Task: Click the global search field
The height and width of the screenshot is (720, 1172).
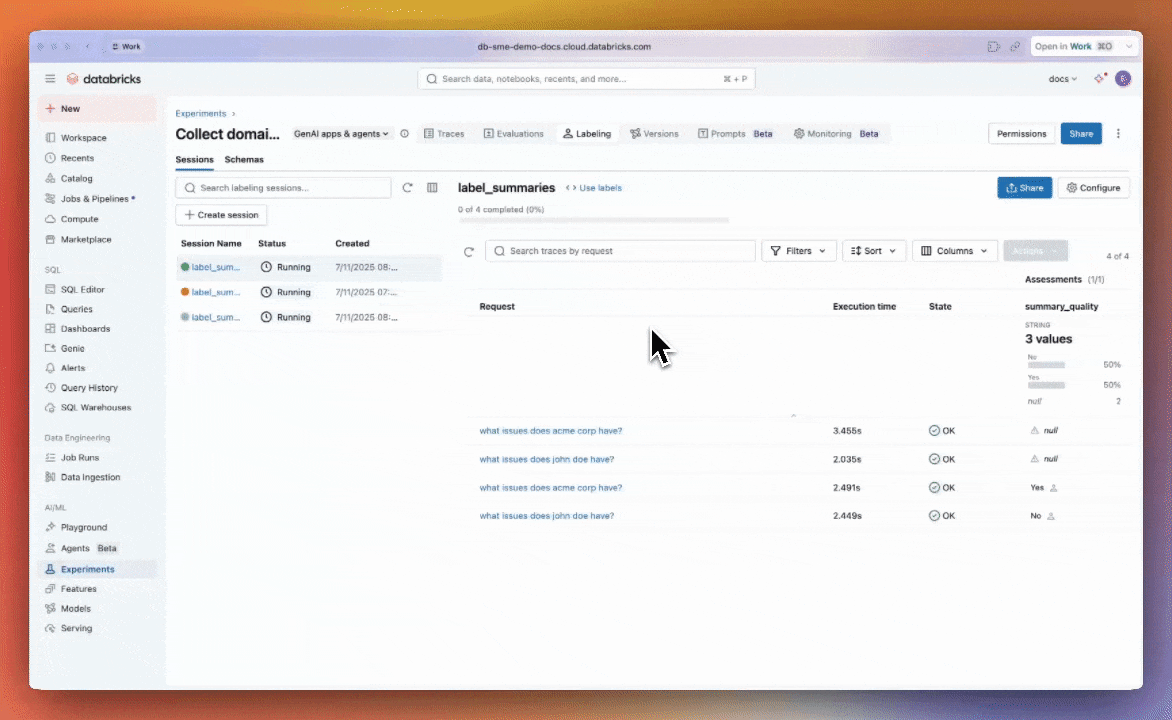Action: 586,79
